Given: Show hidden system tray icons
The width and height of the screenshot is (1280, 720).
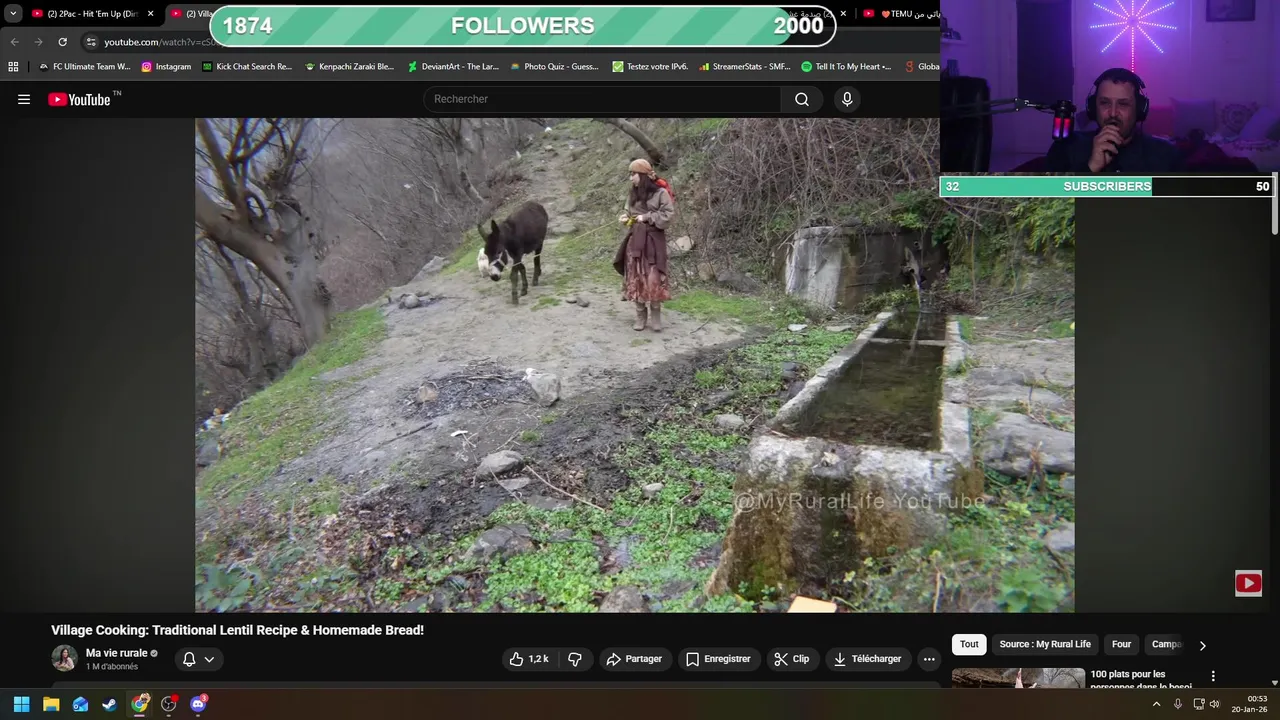Looking at the screenshot, I should (x=1156, y=704).
